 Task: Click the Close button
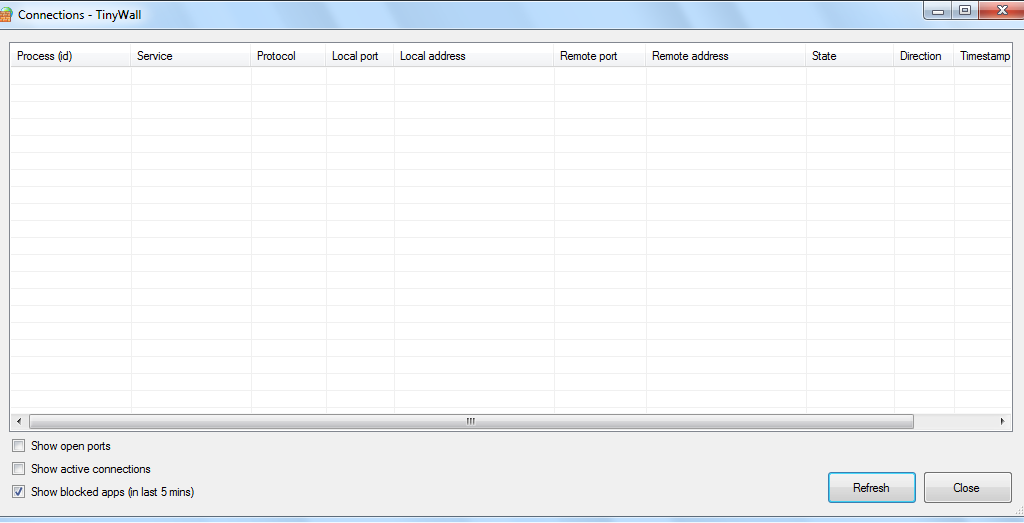coord(967,488)
